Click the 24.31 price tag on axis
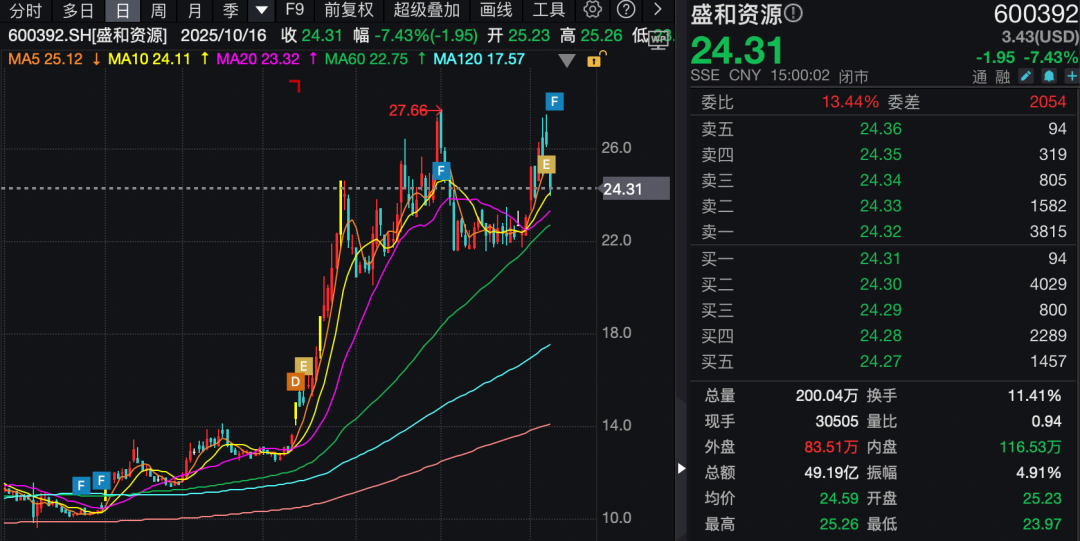Screen dimensions: 1080x541 click(x=636, y=189)
